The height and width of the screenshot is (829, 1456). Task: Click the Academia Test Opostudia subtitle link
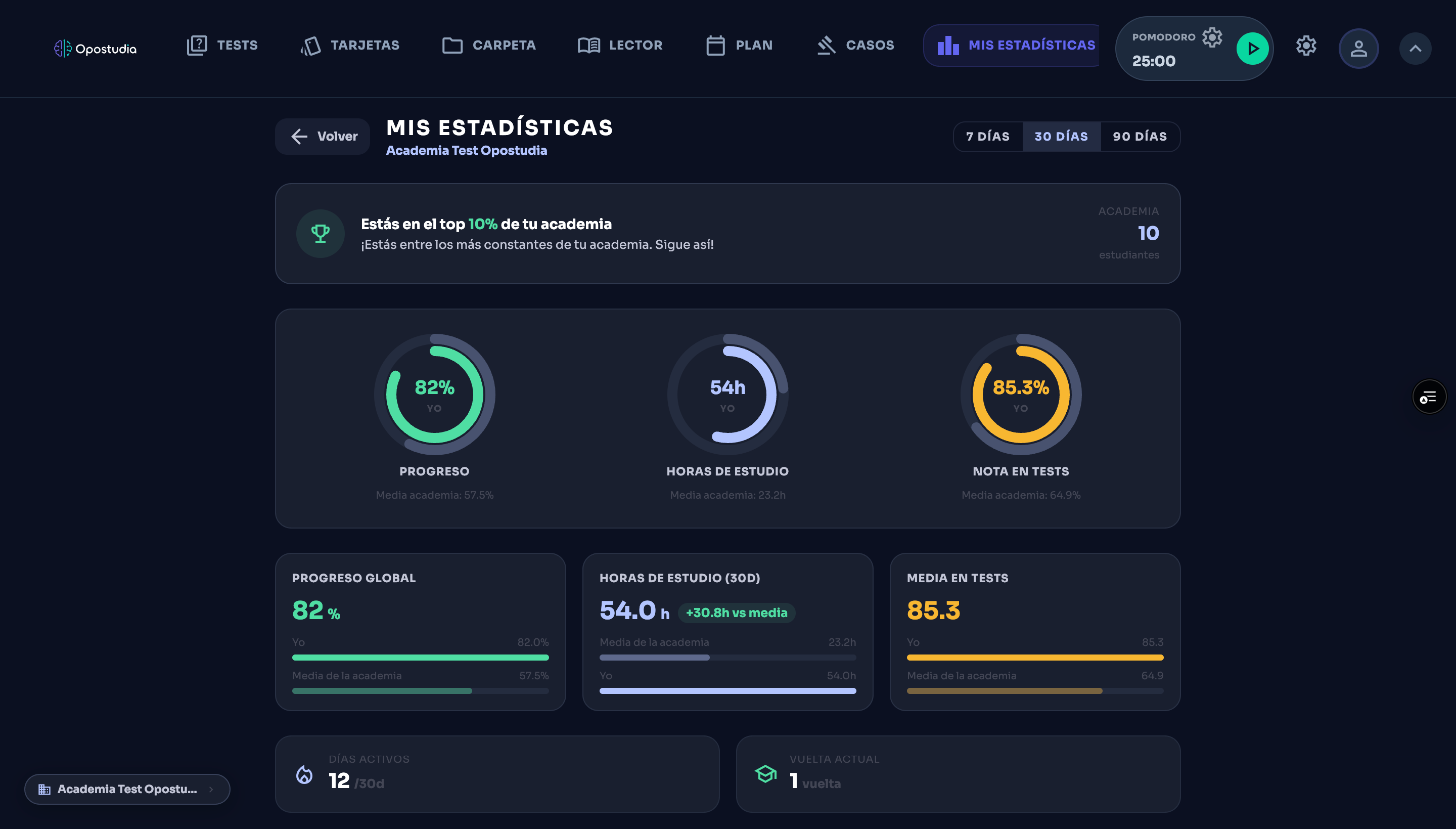[467, 150]
